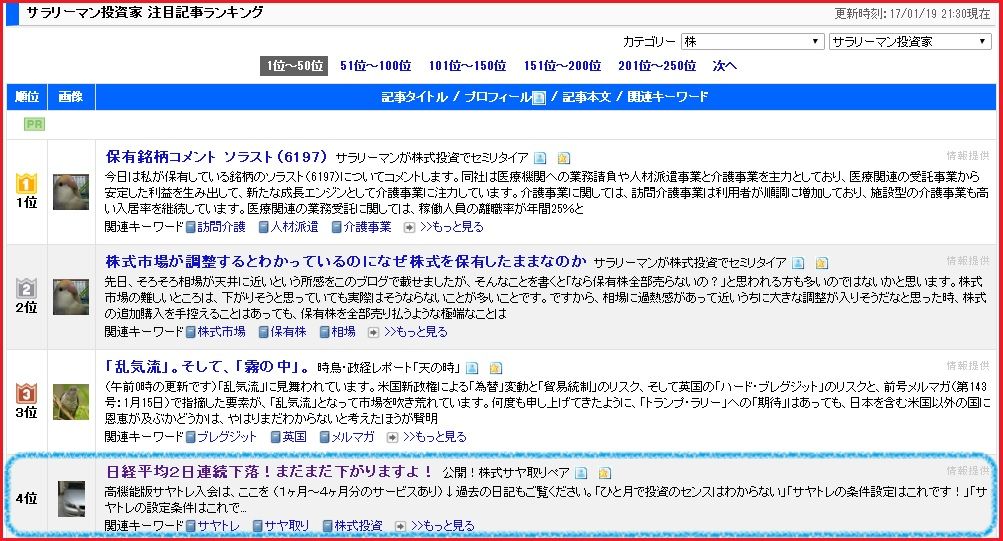
Task: Click profile icon in table header
Action: 539,97
